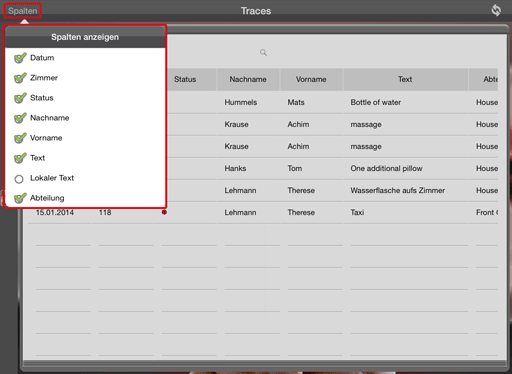The height and width of the screenshot is (374, 512).
Task: Enable the Lokaler Text column
Action: tap(19, 179)
